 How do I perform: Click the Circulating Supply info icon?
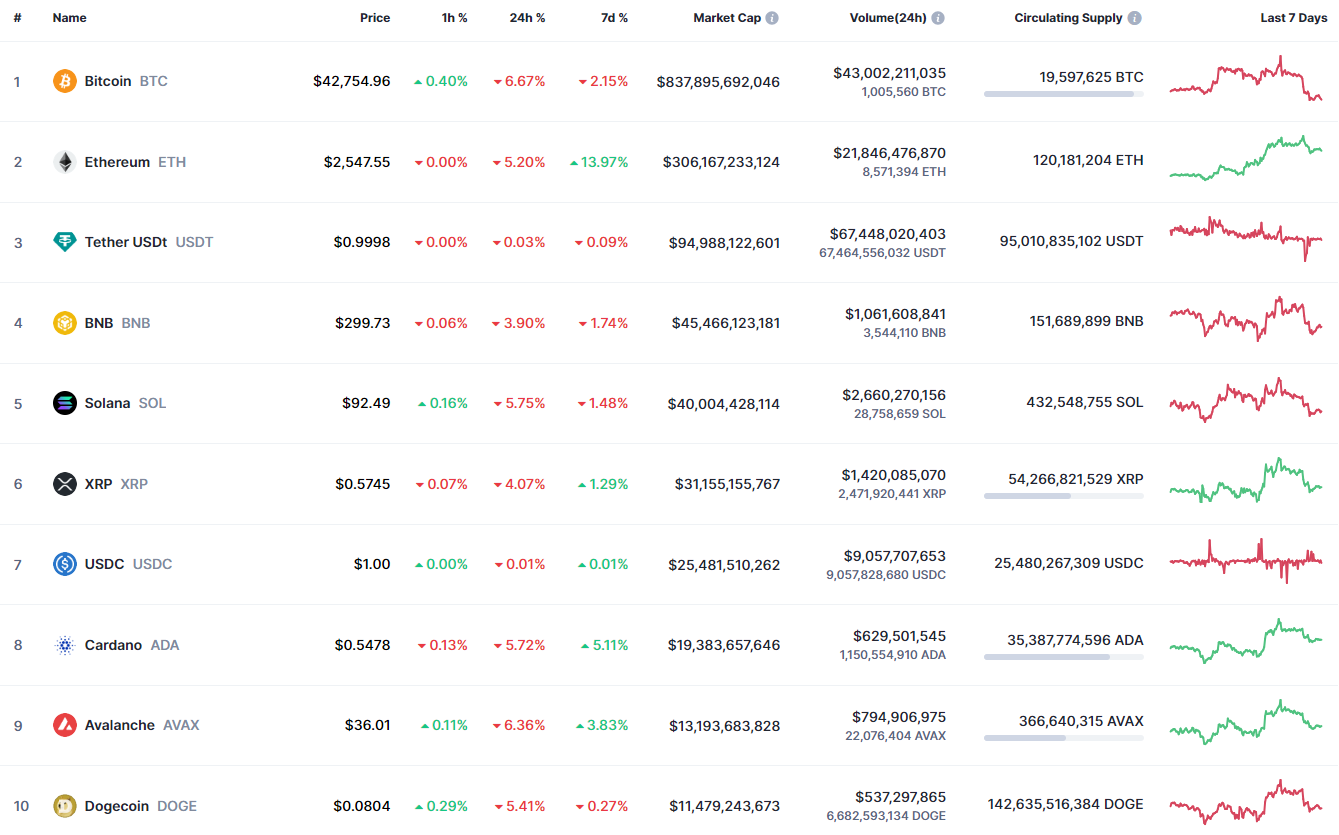coord(1134,18)
